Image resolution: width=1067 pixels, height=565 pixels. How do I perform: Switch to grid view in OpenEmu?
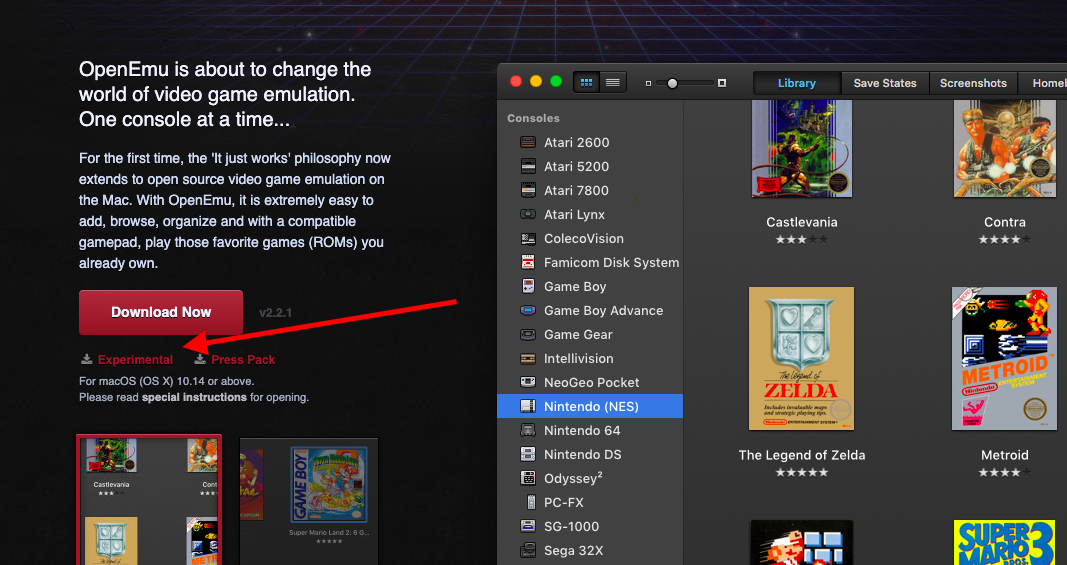[586, 82]
